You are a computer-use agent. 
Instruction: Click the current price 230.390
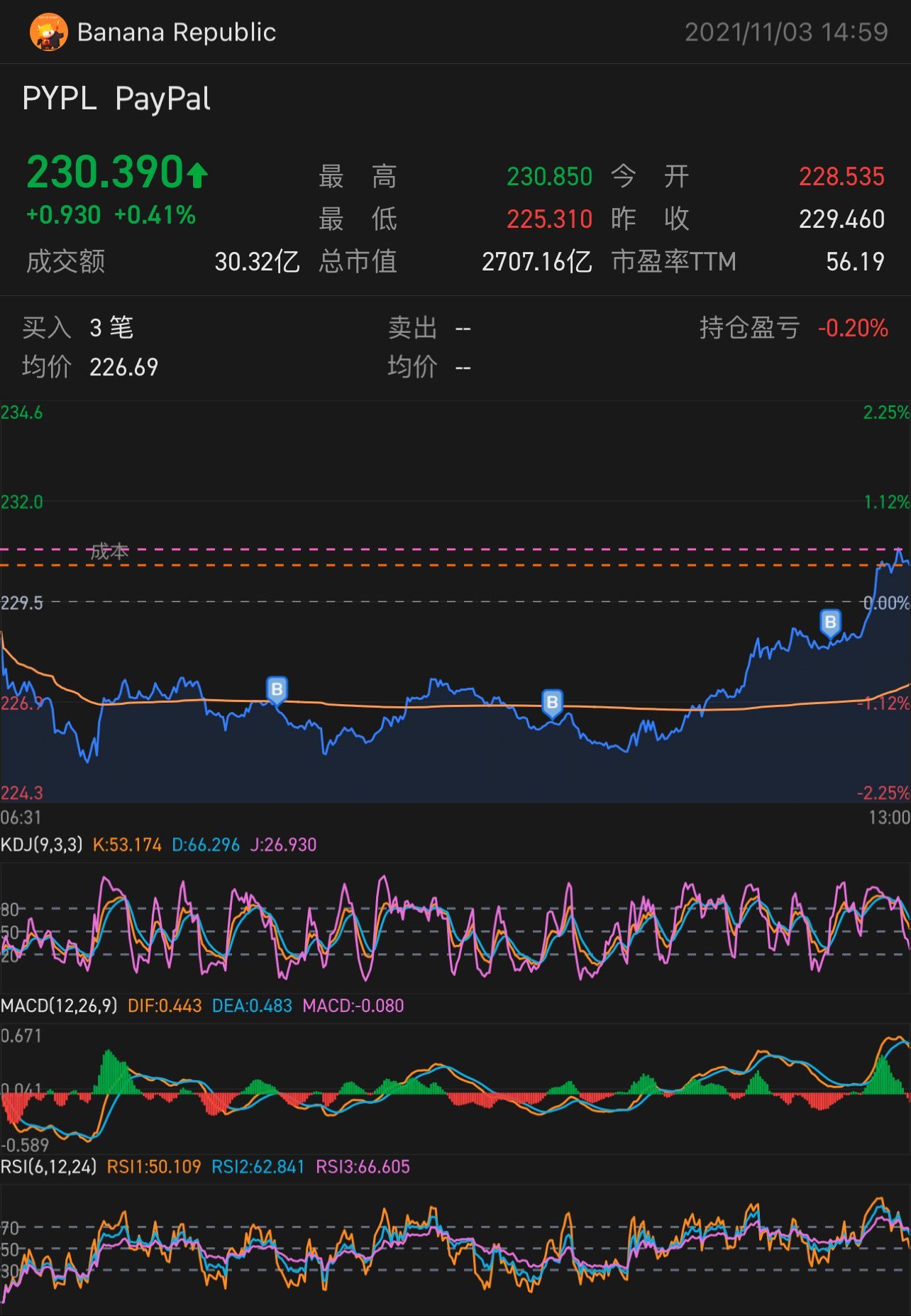click(105, 172)
